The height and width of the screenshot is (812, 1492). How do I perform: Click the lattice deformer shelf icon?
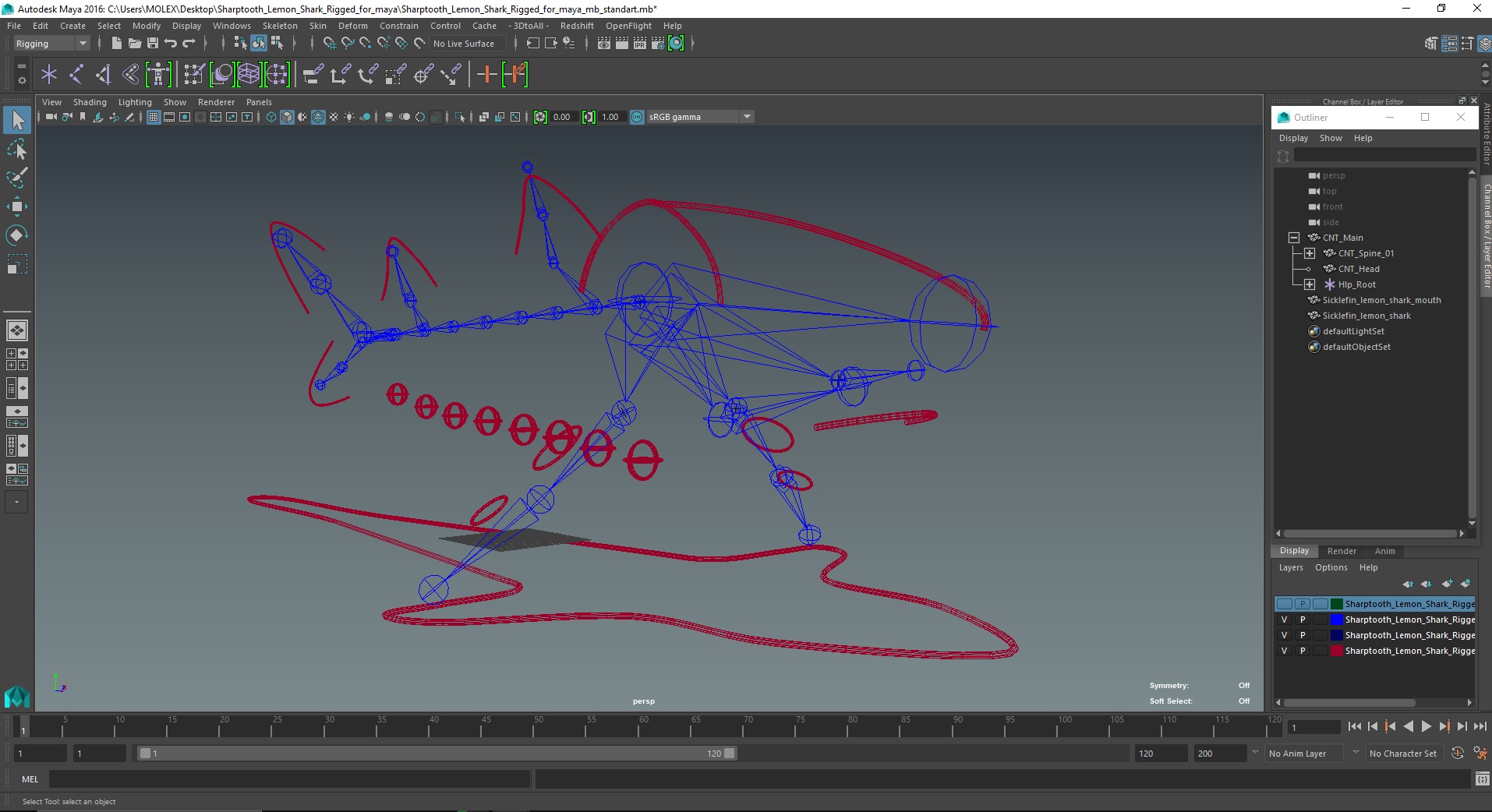pos(249,75)
